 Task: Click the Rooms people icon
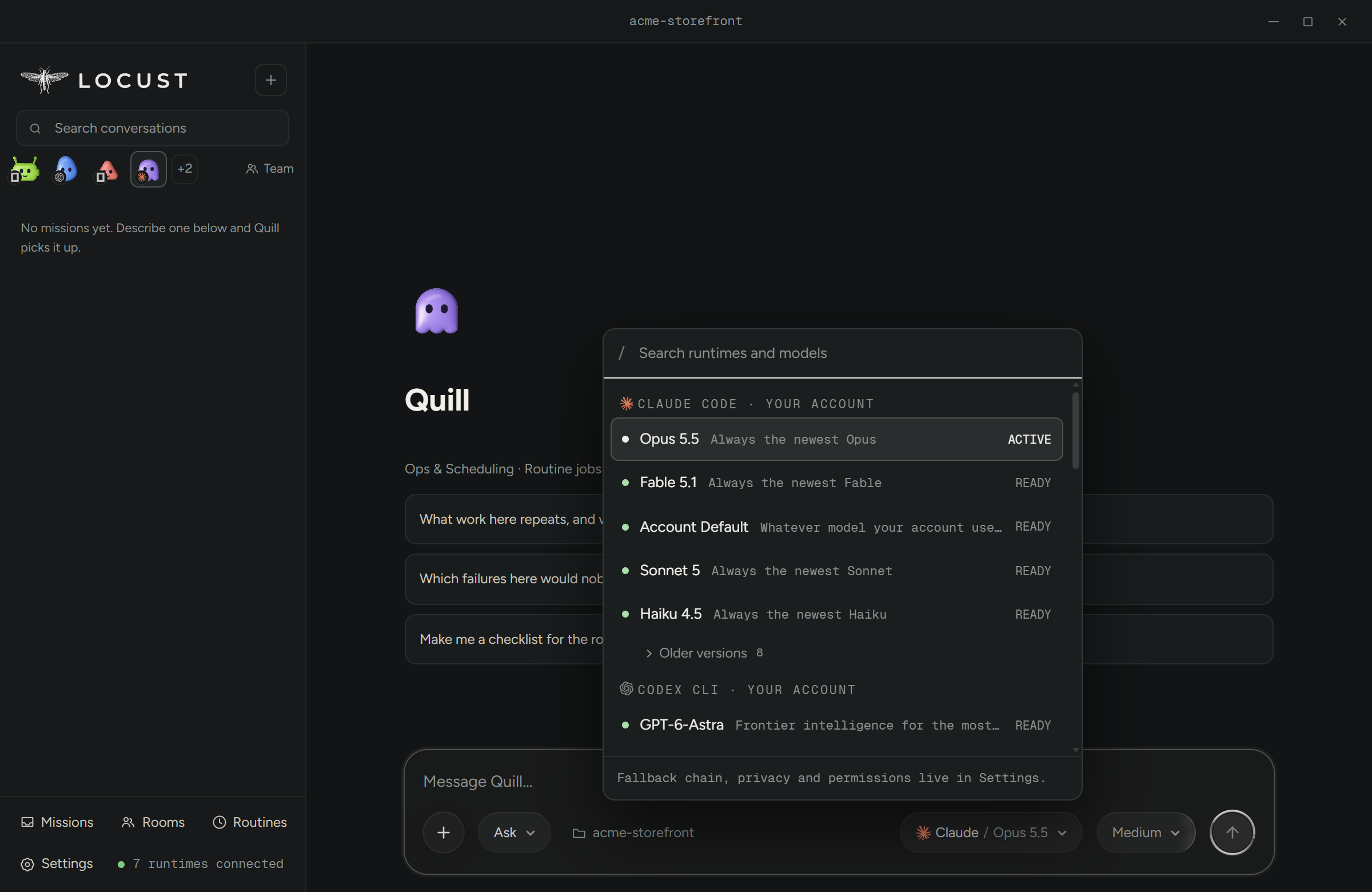click(127, 822)
